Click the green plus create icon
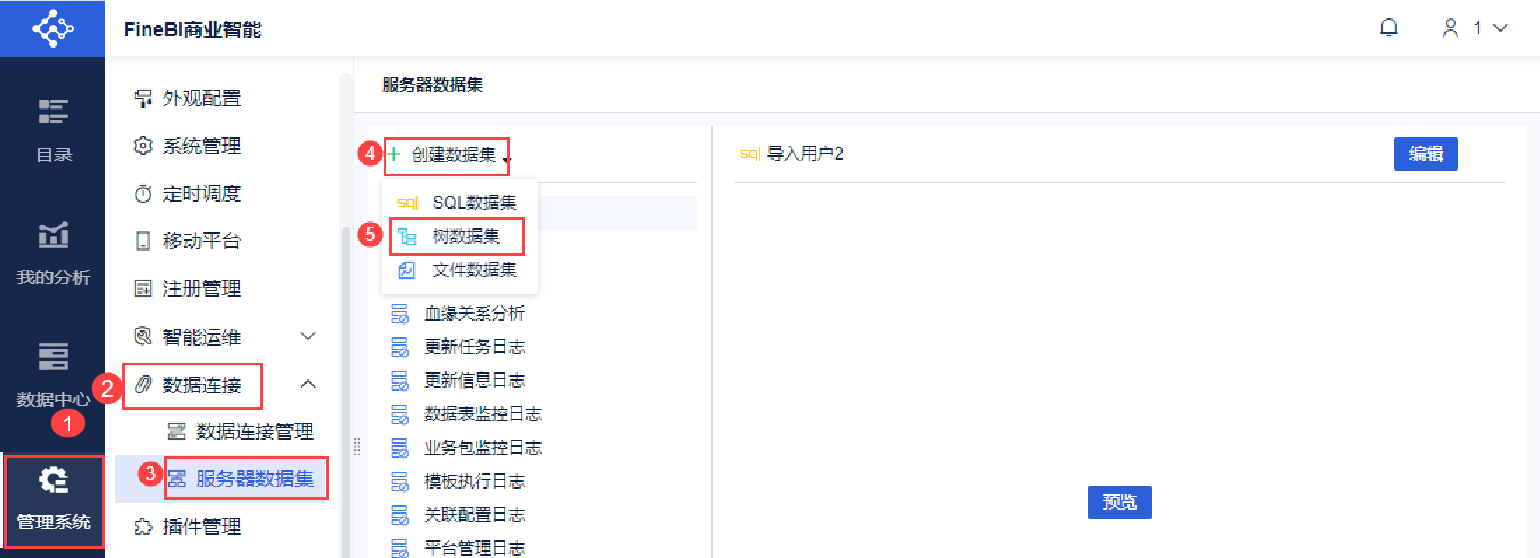This screenshot has width=1540, height=558. coord(393,155)
